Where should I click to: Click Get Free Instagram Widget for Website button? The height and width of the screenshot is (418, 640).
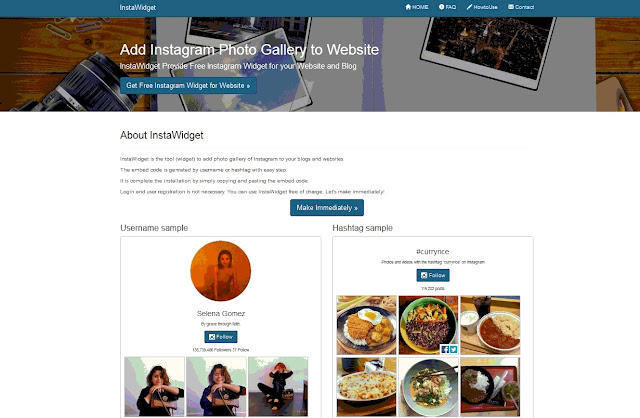click(188, 86)
